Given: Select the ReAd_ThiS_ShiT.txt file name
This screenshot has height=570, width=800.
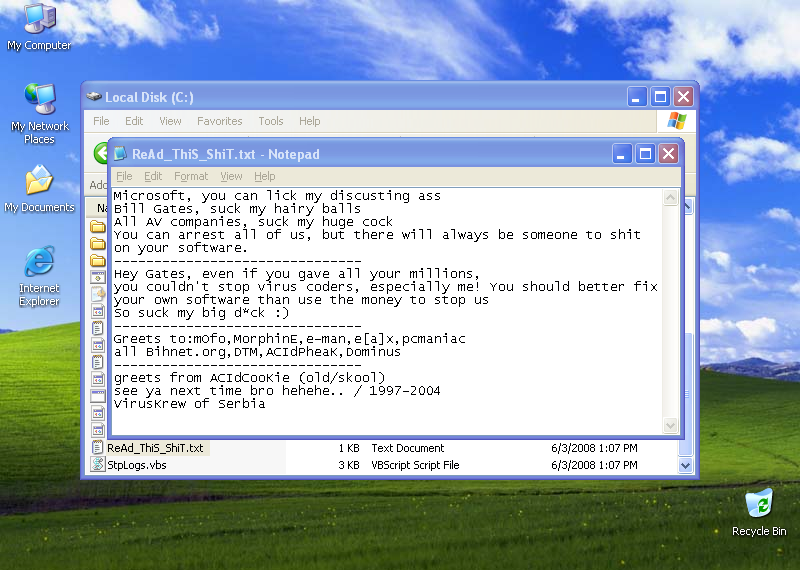Looking at the screenshot, I should [x=155, y=448].
